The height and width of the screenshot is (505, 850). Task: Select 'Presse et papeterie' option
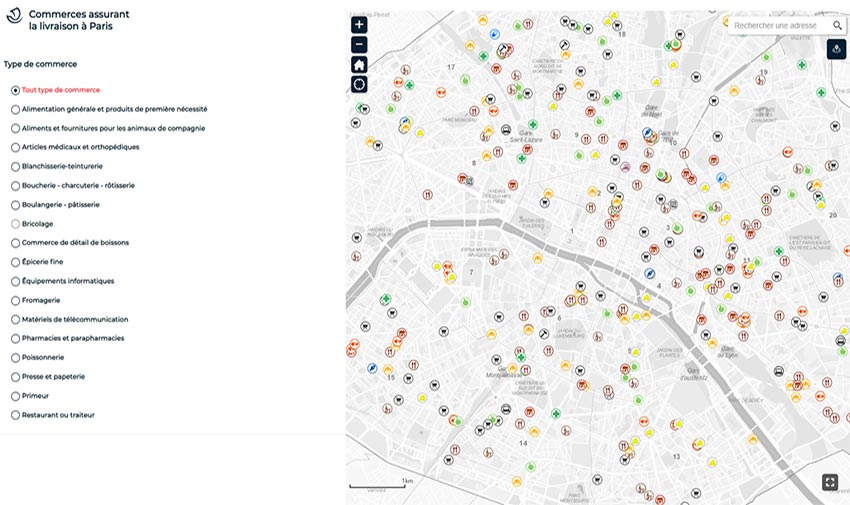(x=15, y=377)
